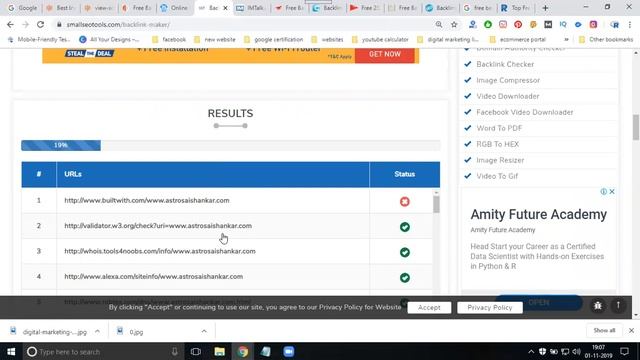640x360 pixels.
Task: Click the red Pinterest extension icon
Action: [518, 24]
